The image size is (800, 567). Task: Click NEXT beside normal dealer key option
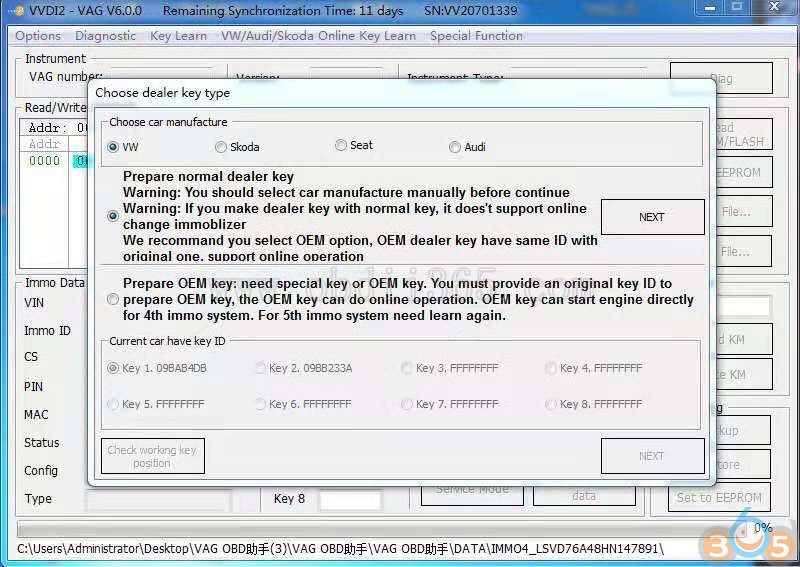coord(653,217)
